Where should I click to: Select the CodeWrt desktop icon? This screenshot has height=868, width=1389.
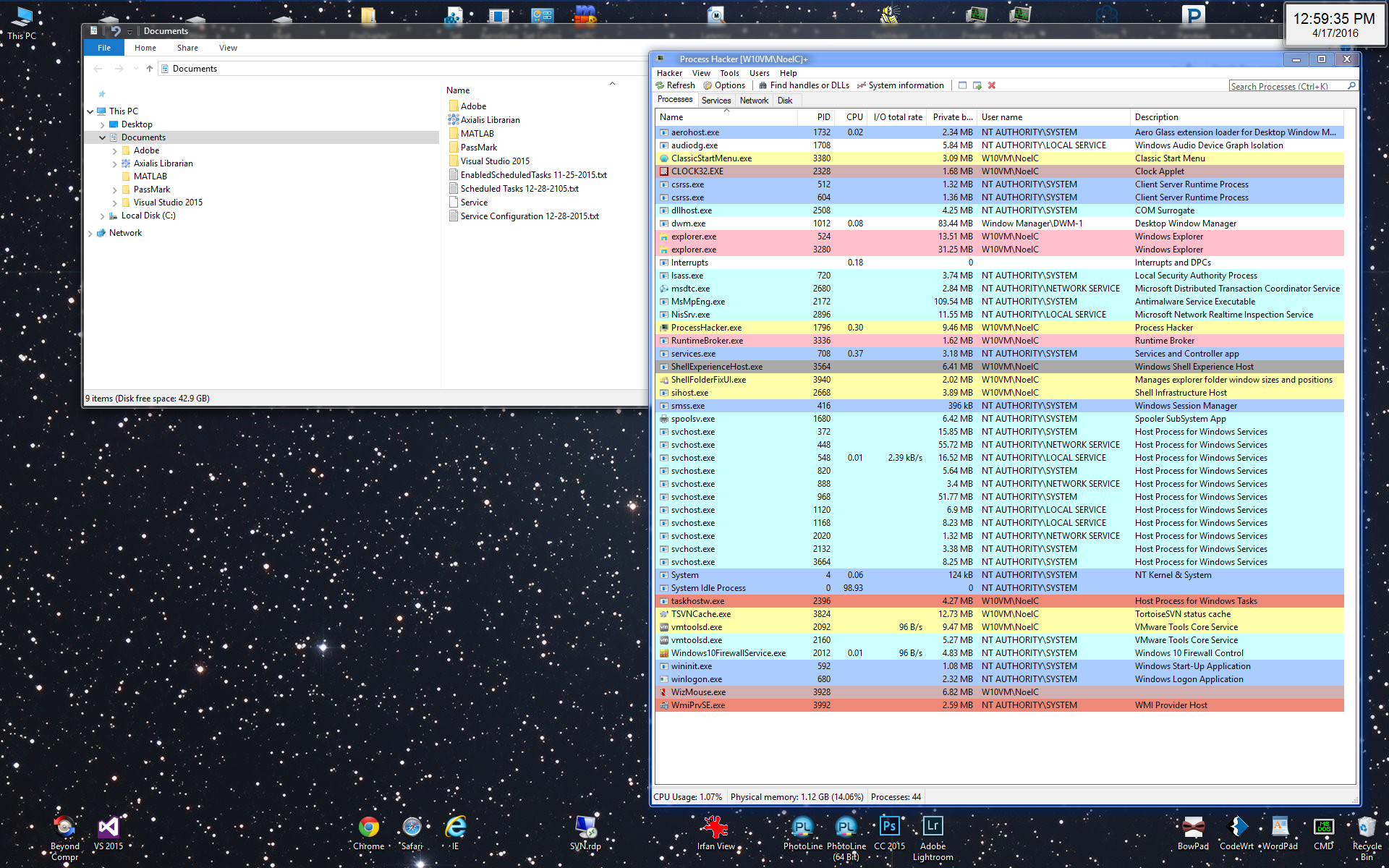[1236, 833]
